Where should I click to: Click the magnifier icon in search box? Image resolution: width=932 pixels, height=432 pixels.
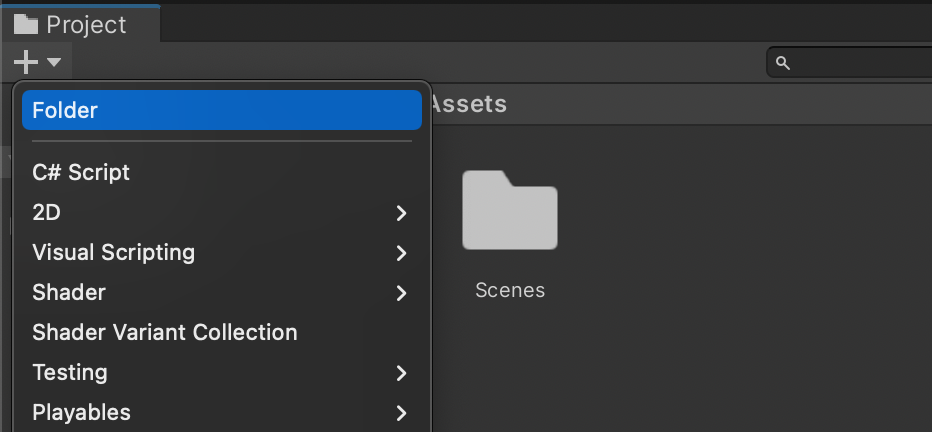coord(783,63)
